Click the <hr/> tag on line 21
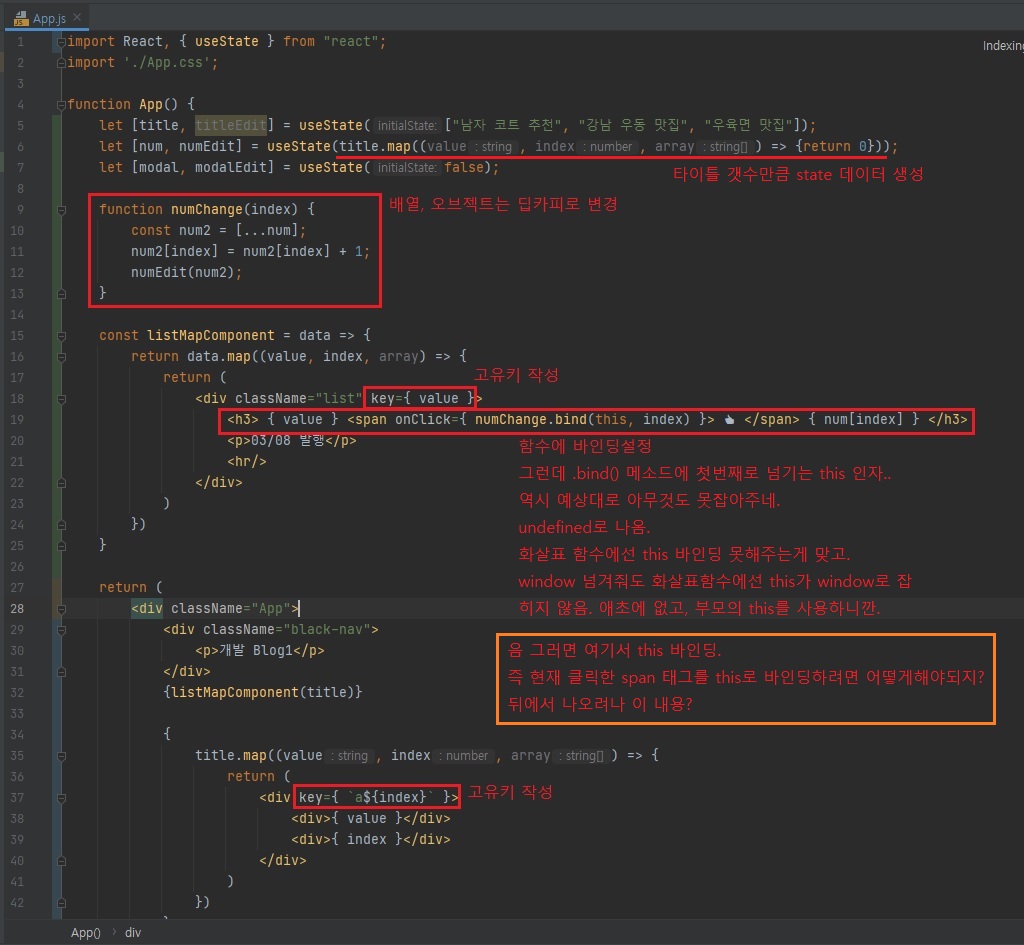This screenshot has width=1024, height=945. [x=247, y=461]
